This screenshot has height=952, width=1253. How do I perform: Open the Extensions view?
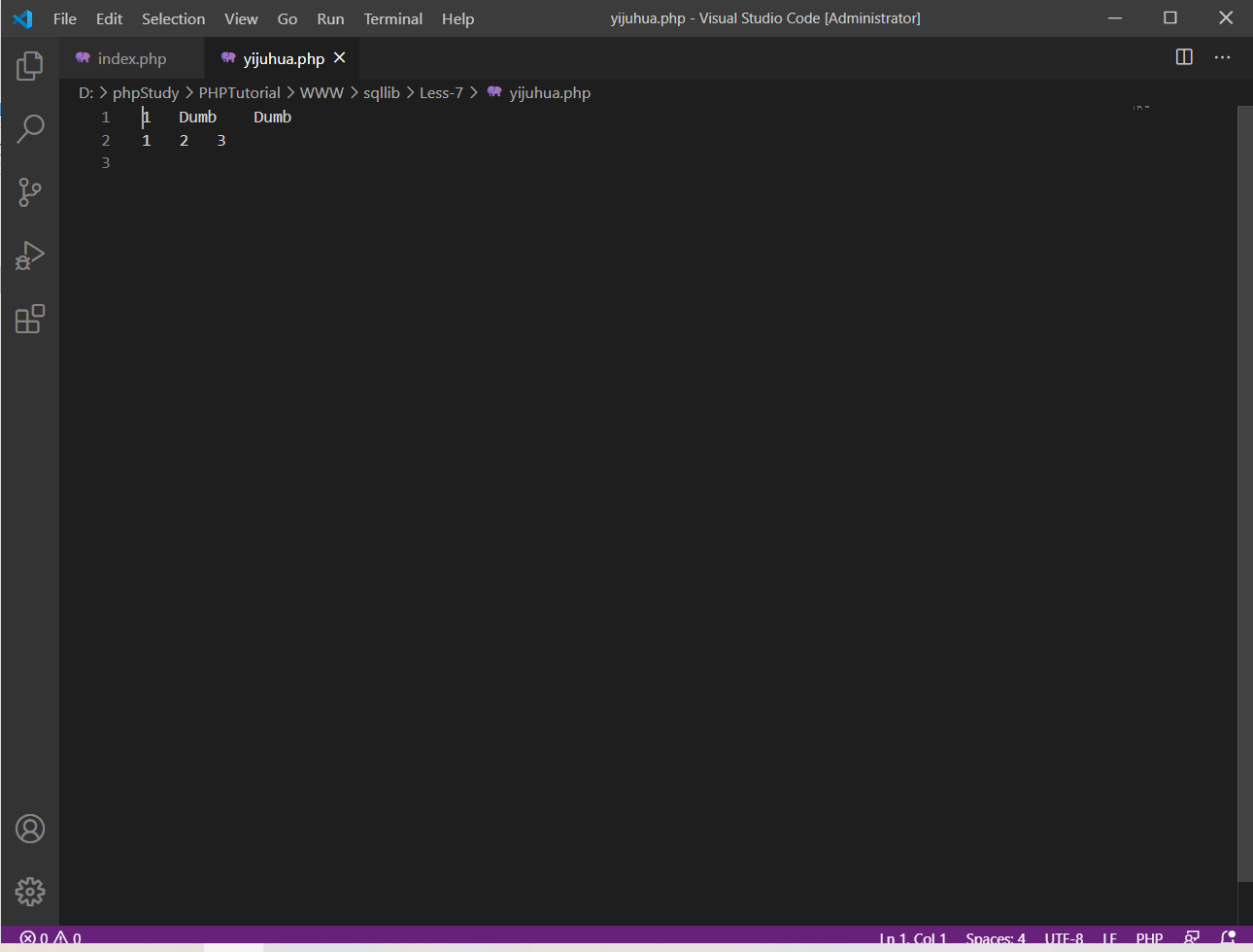click(30, 319)
